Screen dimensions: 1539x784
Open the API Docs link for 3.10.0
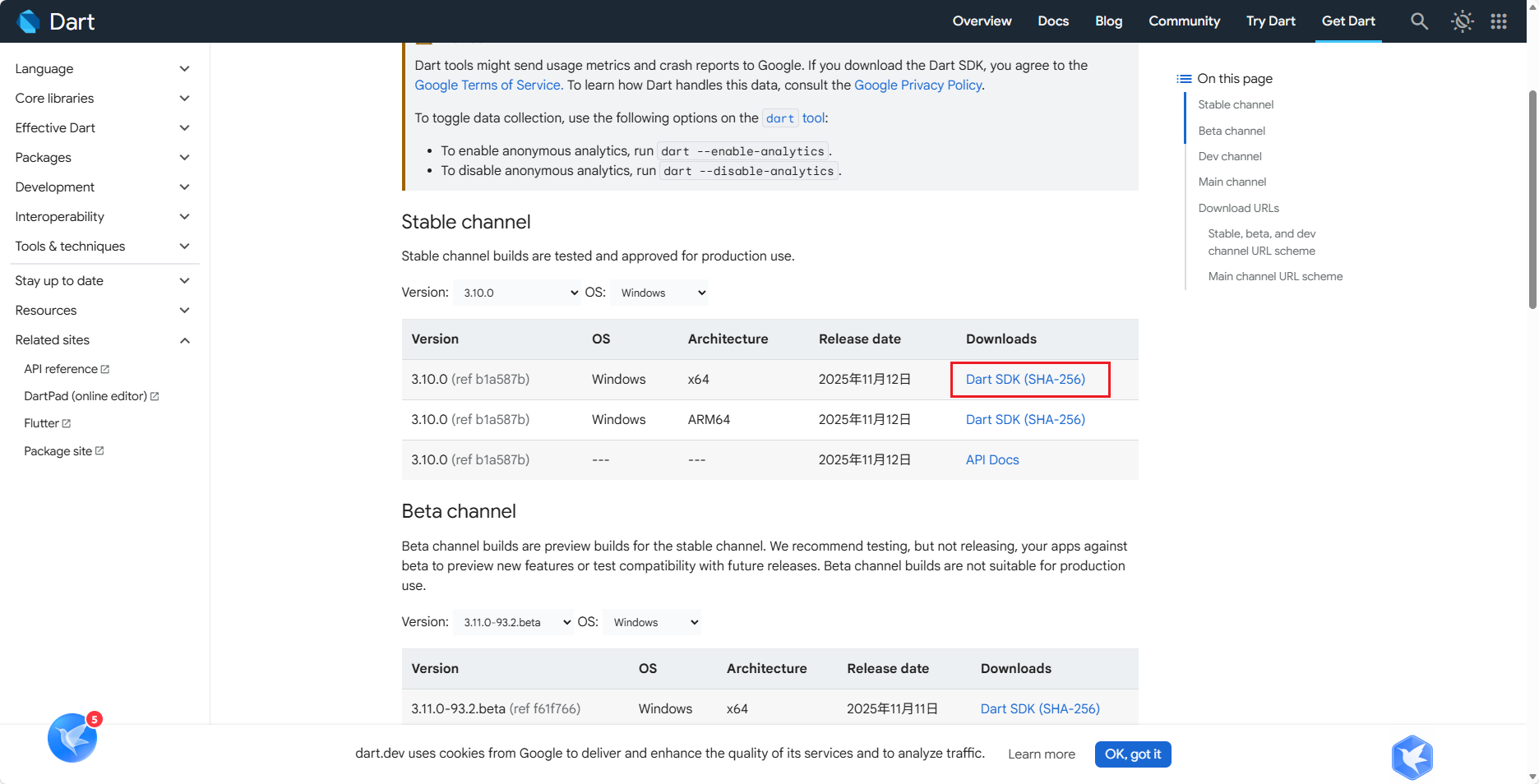[x=992, y=460]
